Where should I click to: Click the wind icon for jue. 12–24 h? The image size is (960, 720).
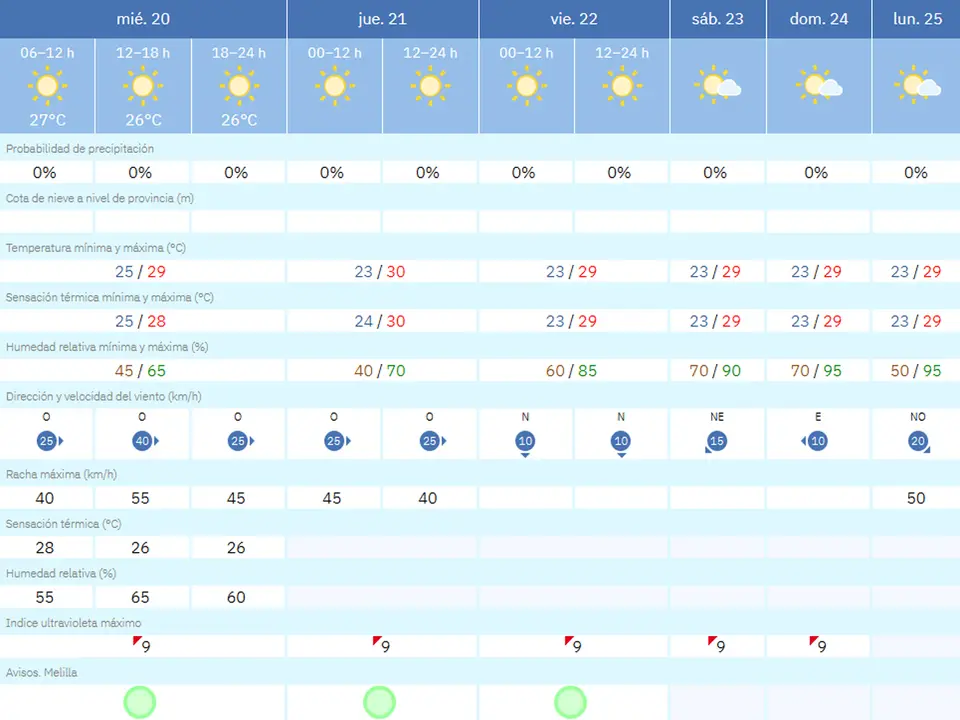pyautogui.click(x=433, y=441)
